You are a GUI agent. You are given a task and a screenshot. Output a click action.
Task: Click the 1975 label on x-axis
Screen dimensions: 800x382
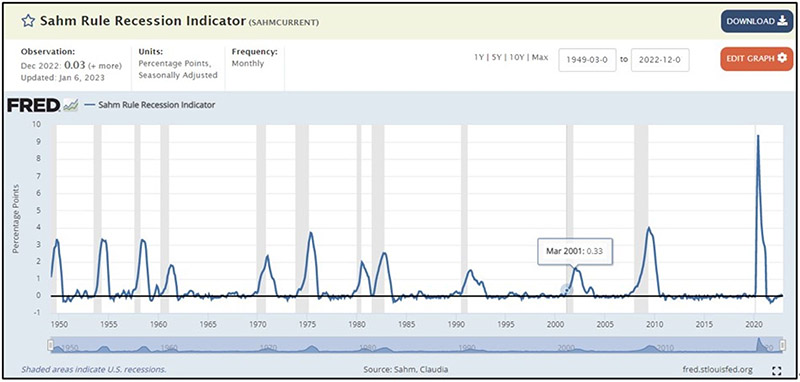coord(307,324)
